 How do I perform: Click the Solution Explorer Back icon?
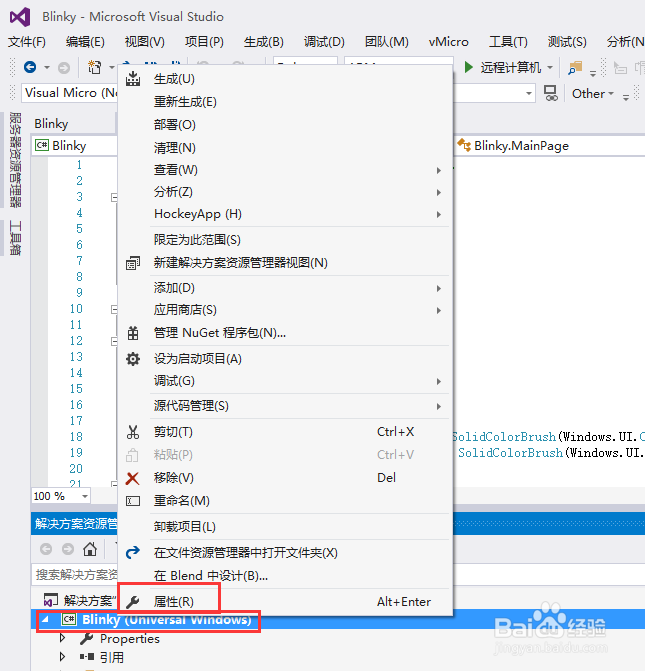click(x=46, y=549)
